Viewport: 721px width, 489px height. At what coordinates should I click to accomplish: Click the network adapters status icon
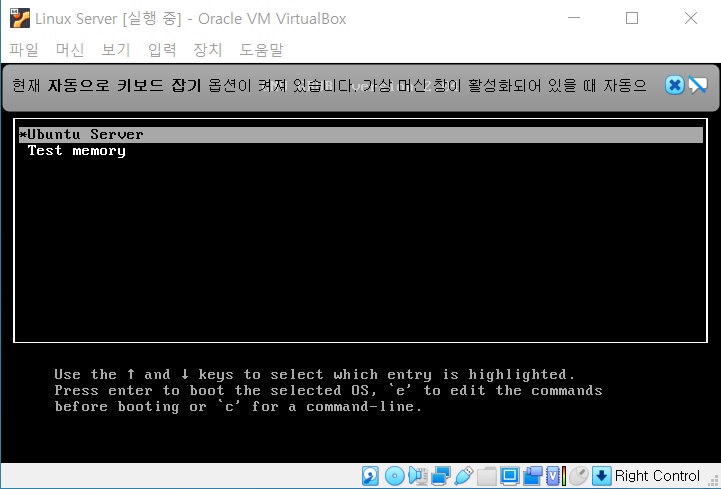point(441,476)
